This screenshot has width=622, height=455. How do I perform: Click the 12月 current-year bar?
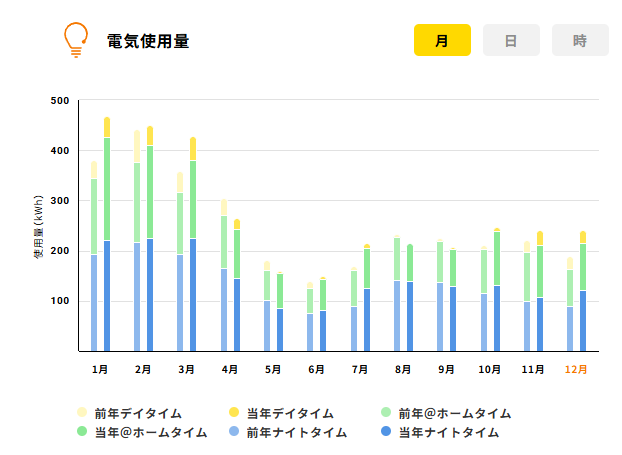coord(583,295)
